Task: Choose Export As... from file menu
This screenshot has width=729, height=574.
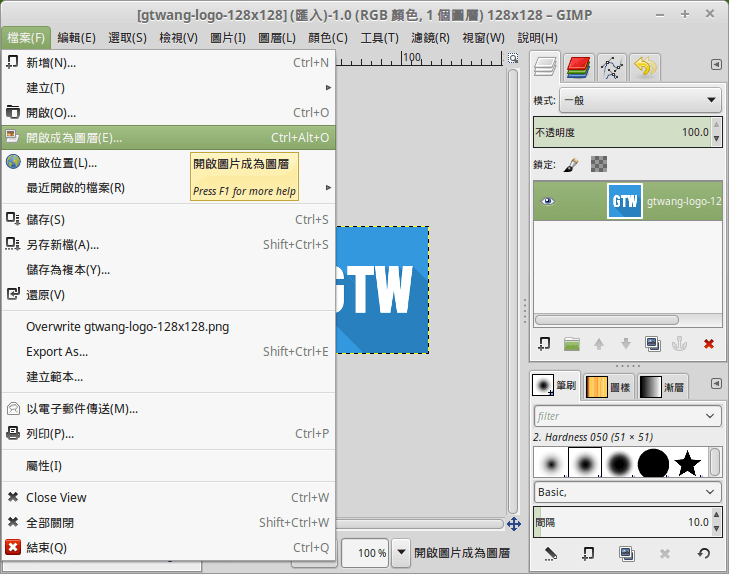Action: 57,351
